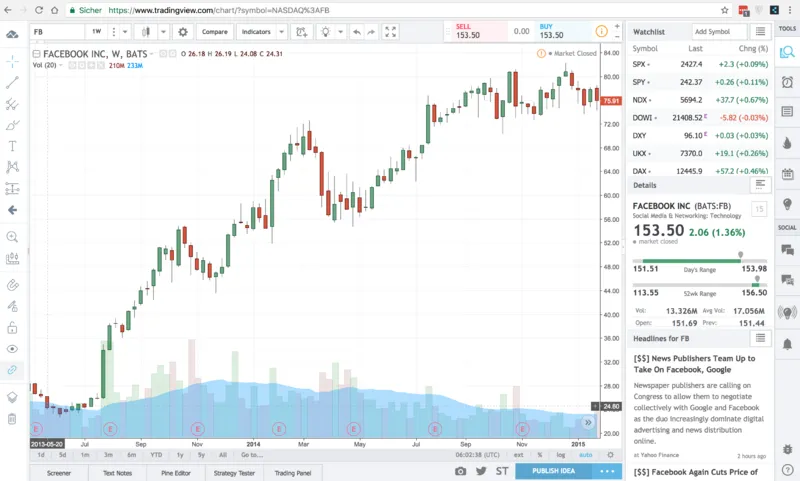Click the Add Symbol watchlist field
The image size is (800, 481).
point(719,32)
